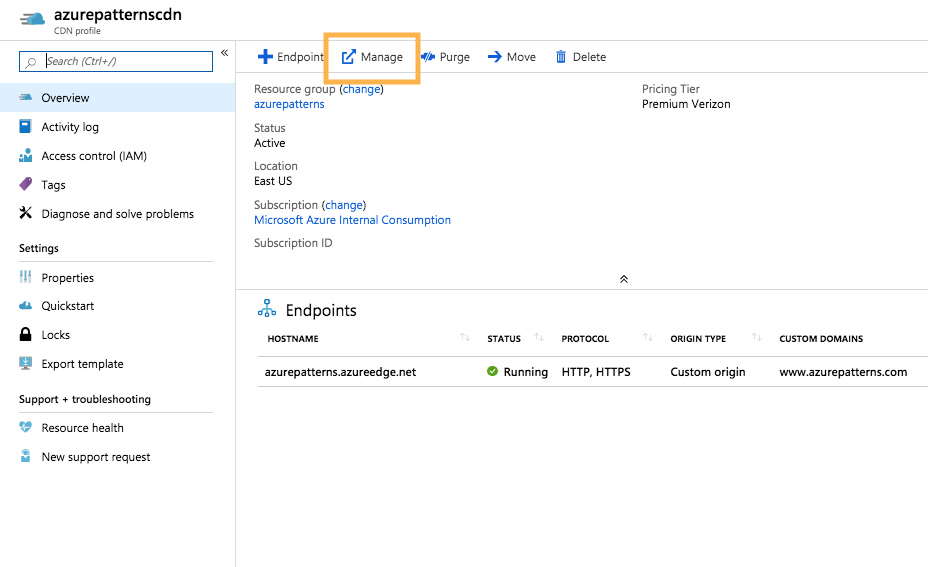Open Diagnose and solve problems
928x567 pixels.
[x=117, y=214]
